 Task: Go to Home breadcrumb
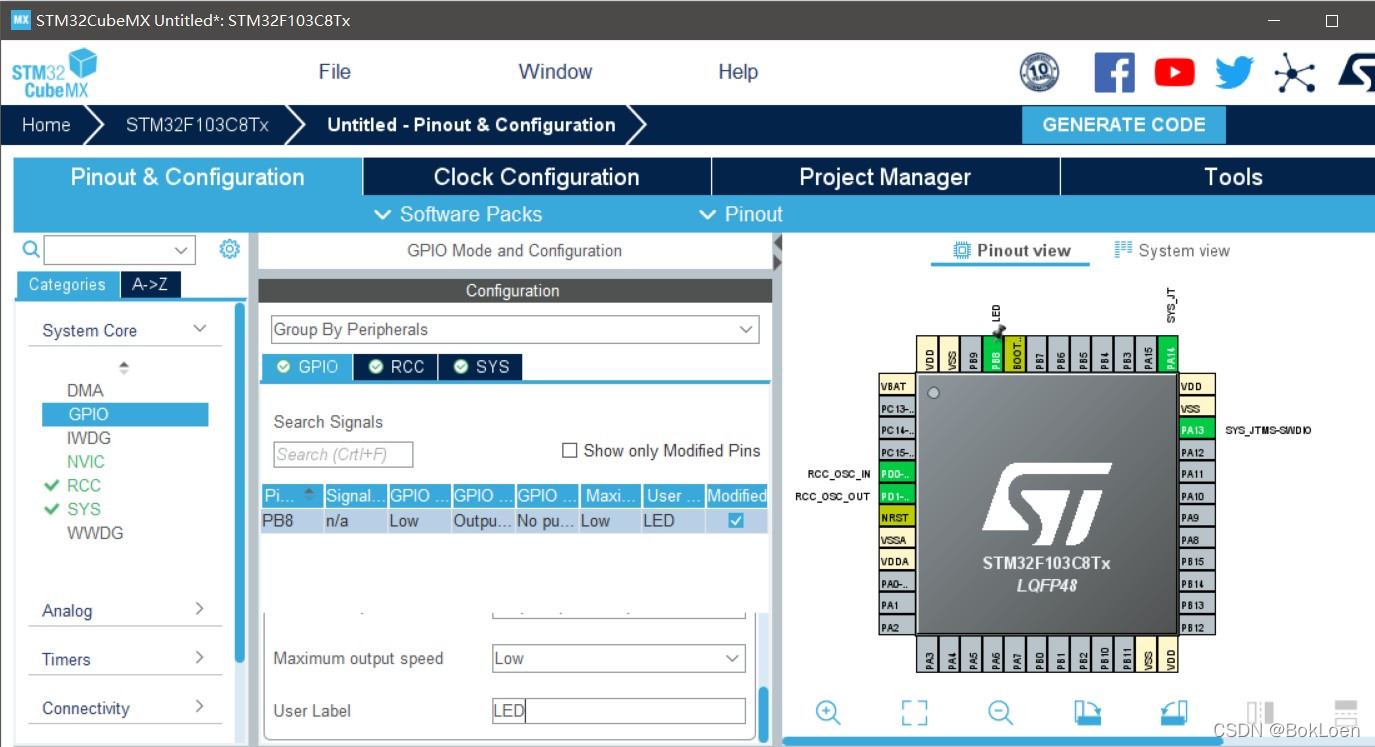coord(46,125)
